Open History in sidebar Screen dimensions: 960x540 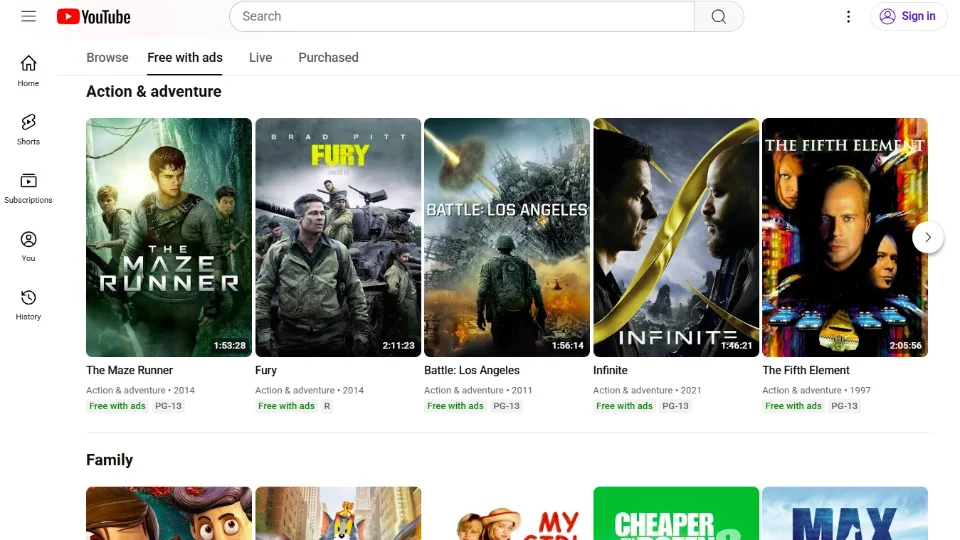28,305
